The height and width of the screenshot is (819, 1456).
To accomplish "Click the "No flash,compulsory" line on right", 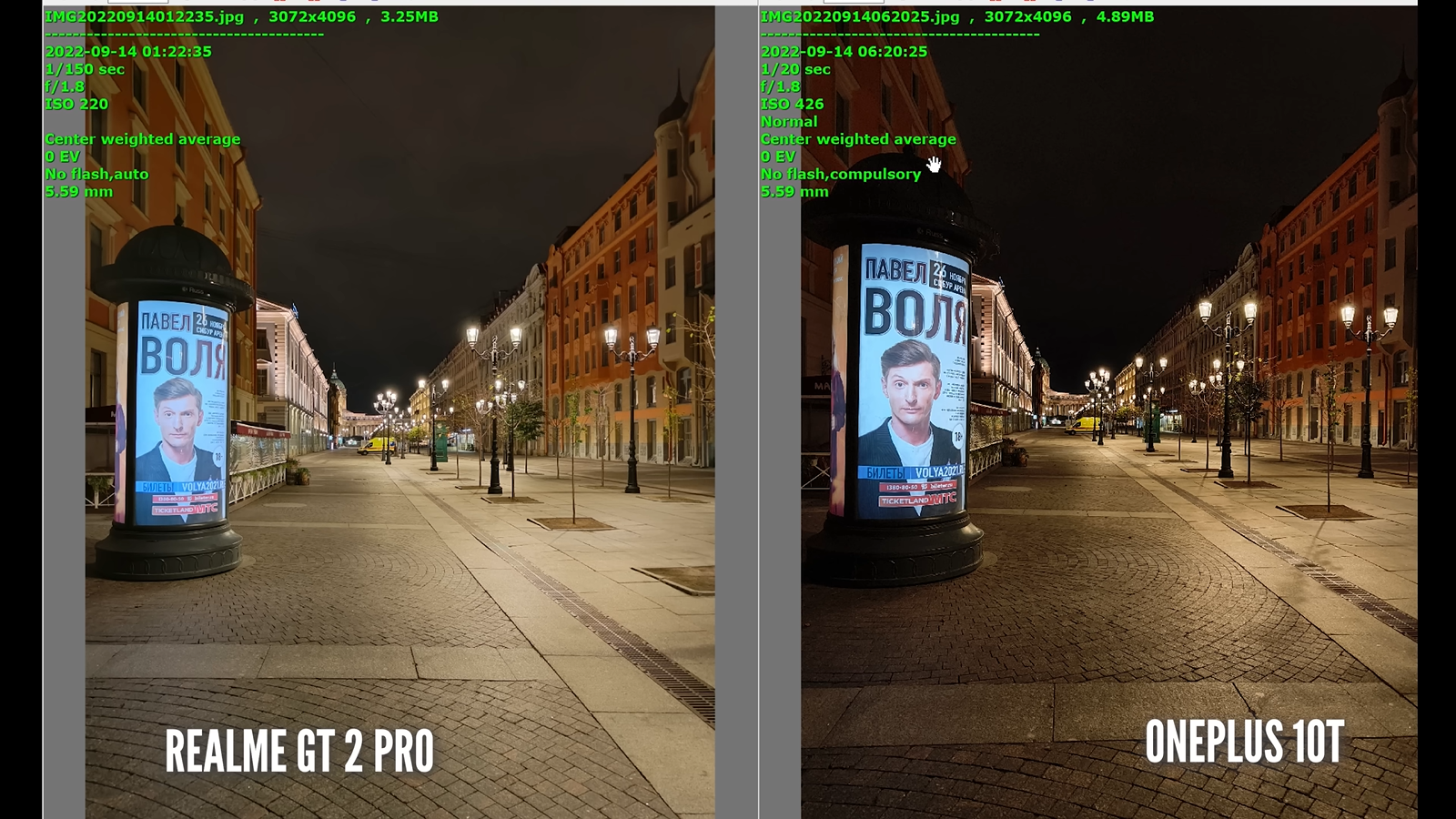I will coord(840,174).
